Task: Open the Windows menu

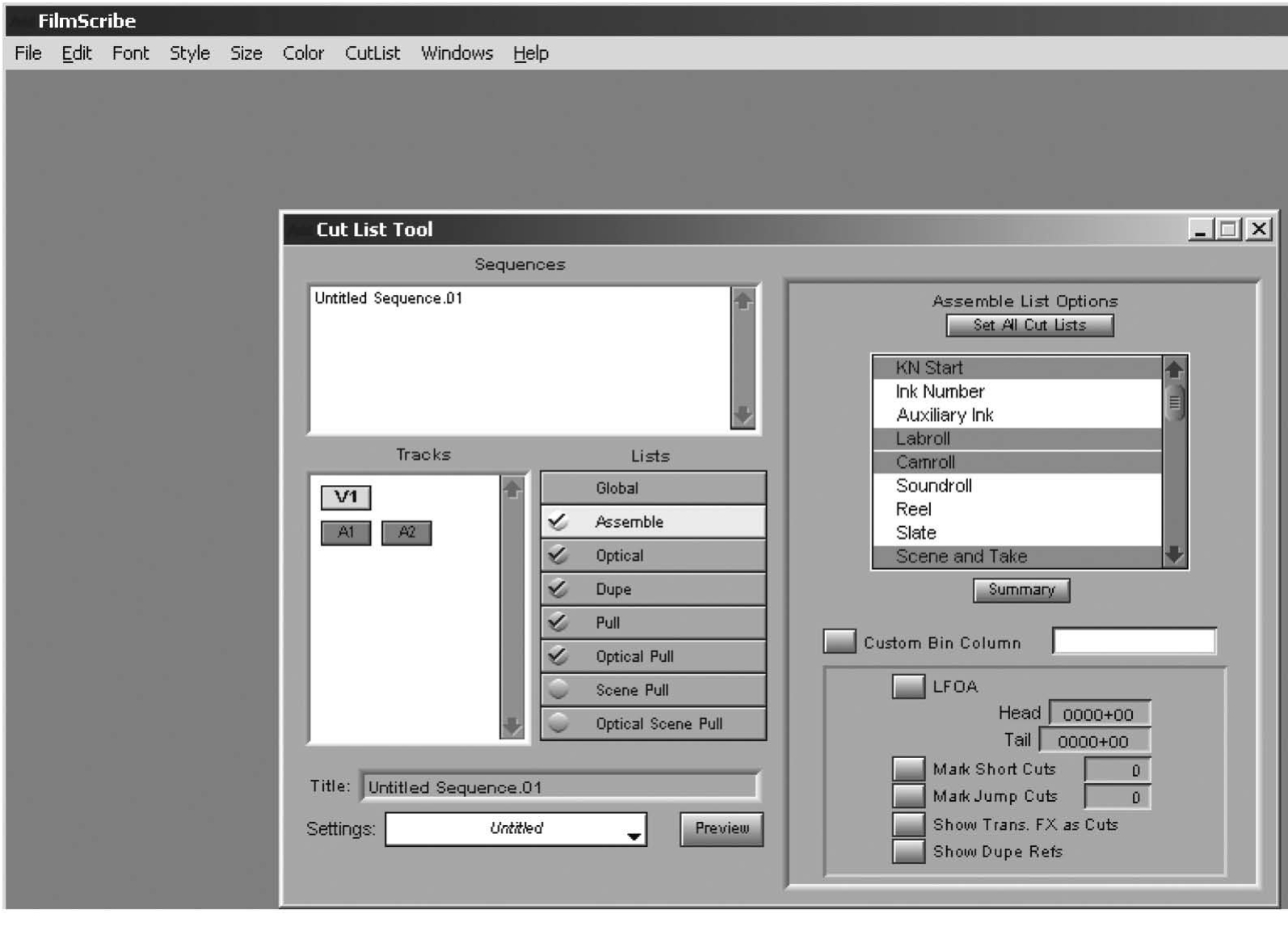Action: (x=457, y=53)
